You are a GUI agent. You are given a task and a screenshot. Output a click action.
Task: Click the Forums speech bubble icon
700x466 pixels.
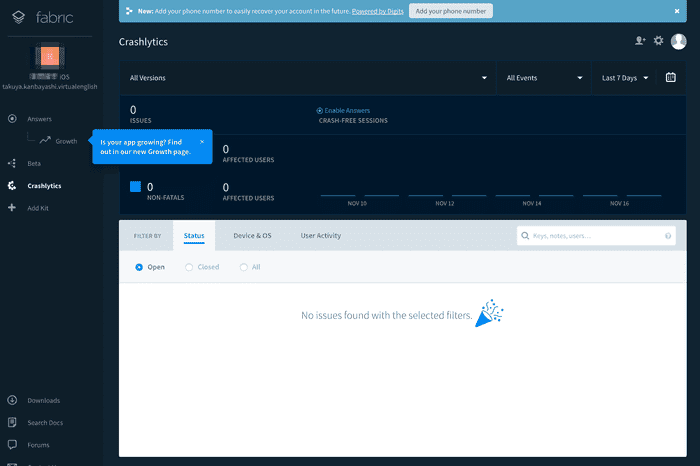click(x=12, y=445)
